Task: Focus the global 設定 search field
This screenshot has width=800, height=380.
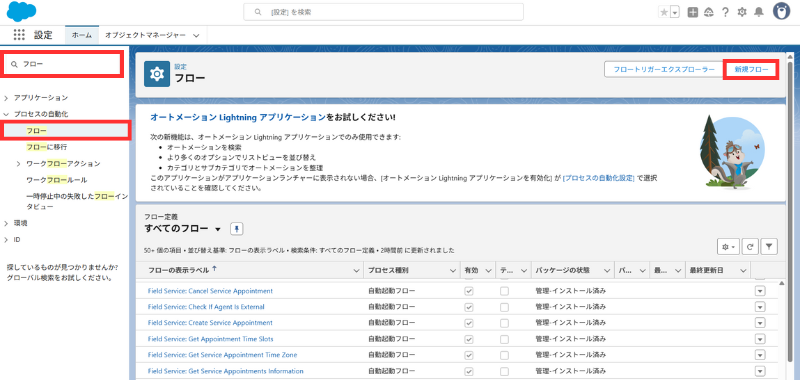Action: (x=384, y=12)
